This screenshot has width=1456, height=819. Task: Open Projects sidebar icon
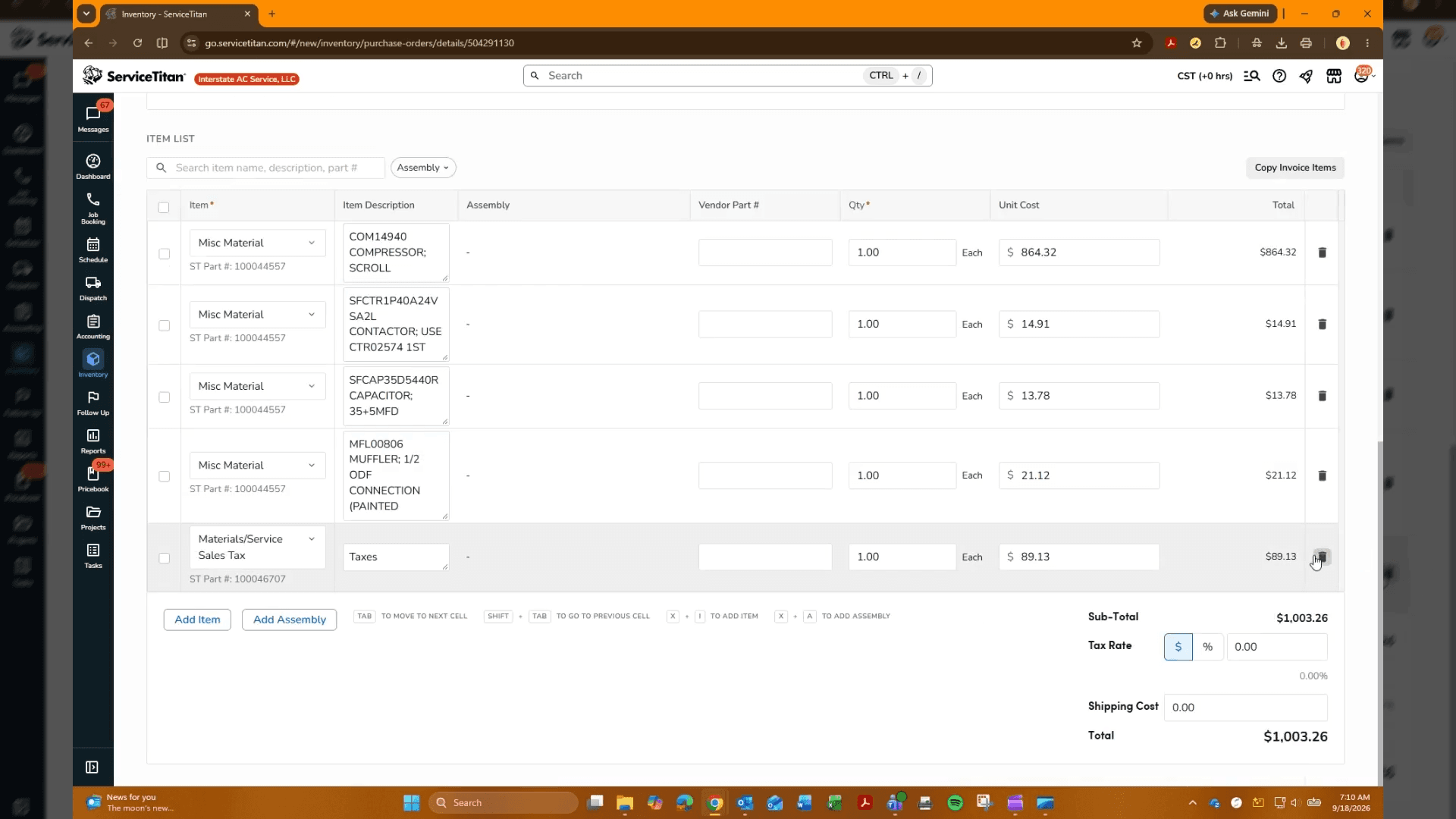coord(93,517)
